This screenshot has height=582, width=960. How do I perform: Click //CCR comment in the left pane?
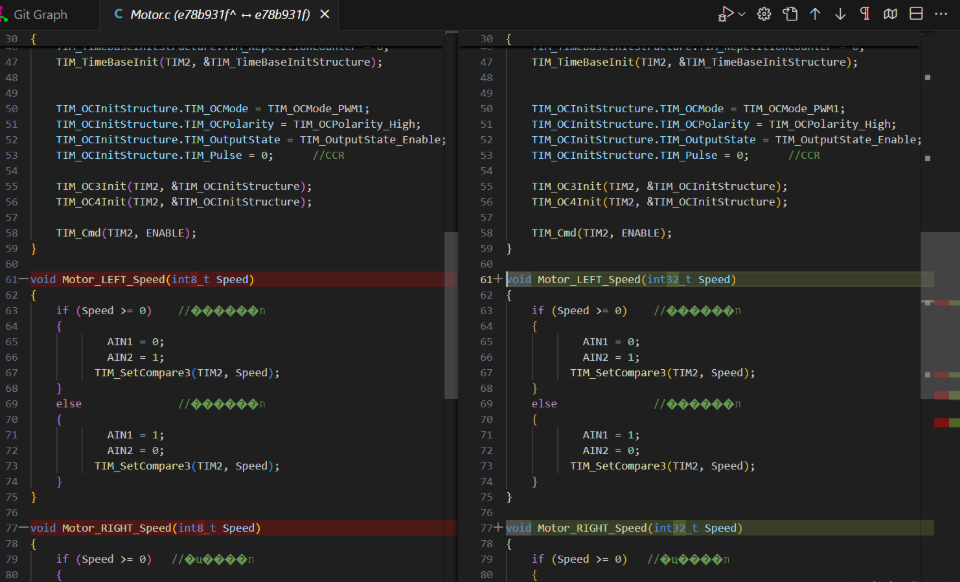point(329,155)
